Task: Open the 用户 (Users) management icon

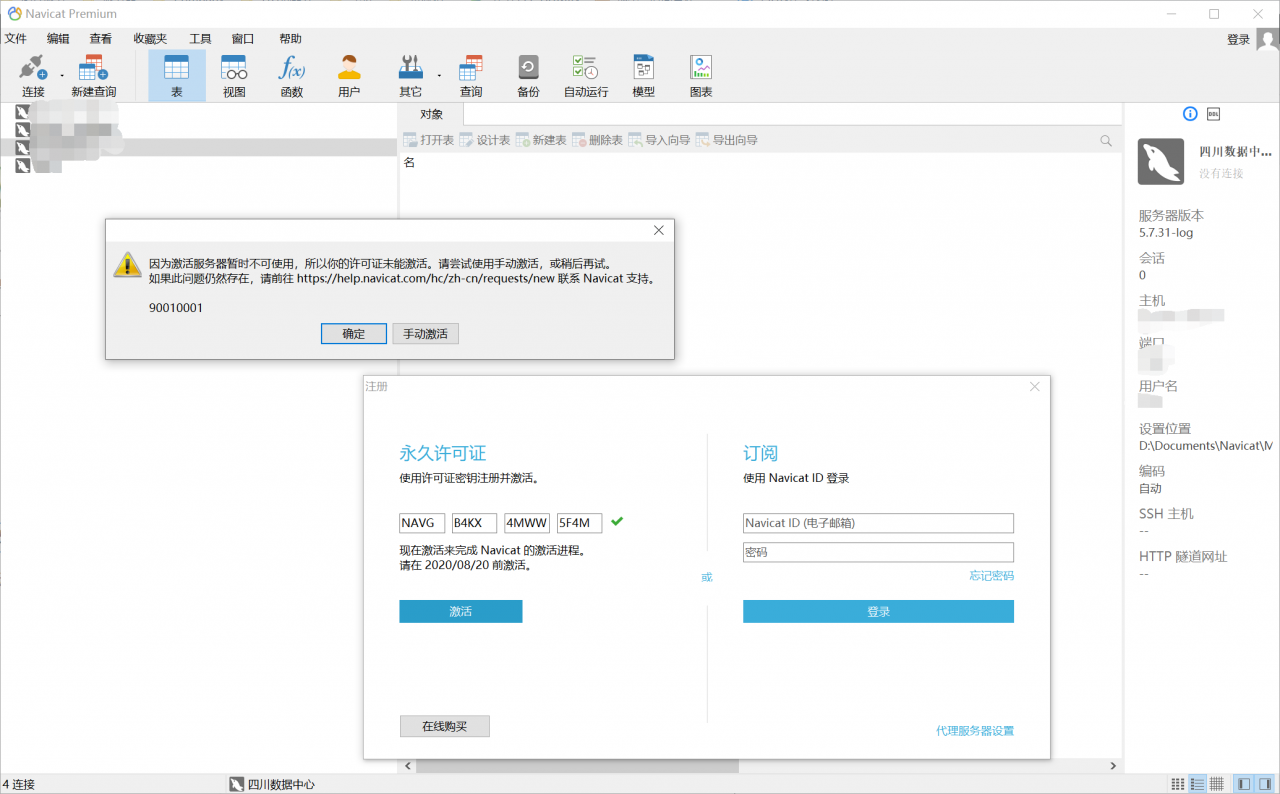Action: click(x=349, y=74)
